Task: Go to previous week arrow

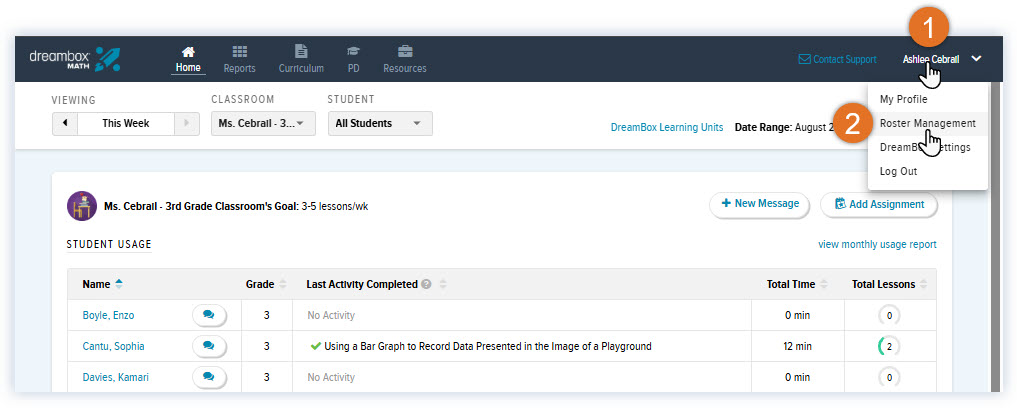Action: click(x=65, y=123)
